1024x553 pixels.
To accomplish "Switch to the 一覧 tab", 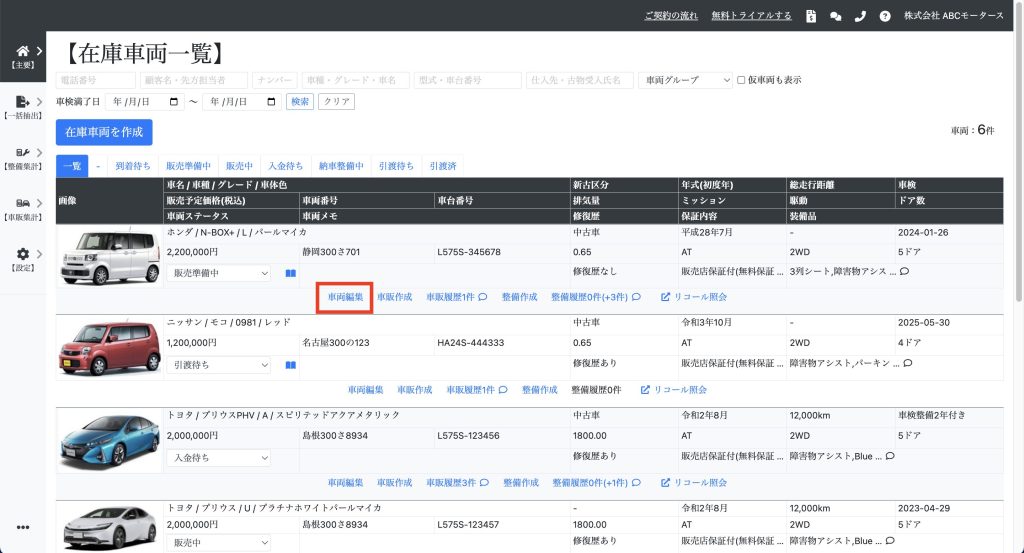I will point(72,166).
